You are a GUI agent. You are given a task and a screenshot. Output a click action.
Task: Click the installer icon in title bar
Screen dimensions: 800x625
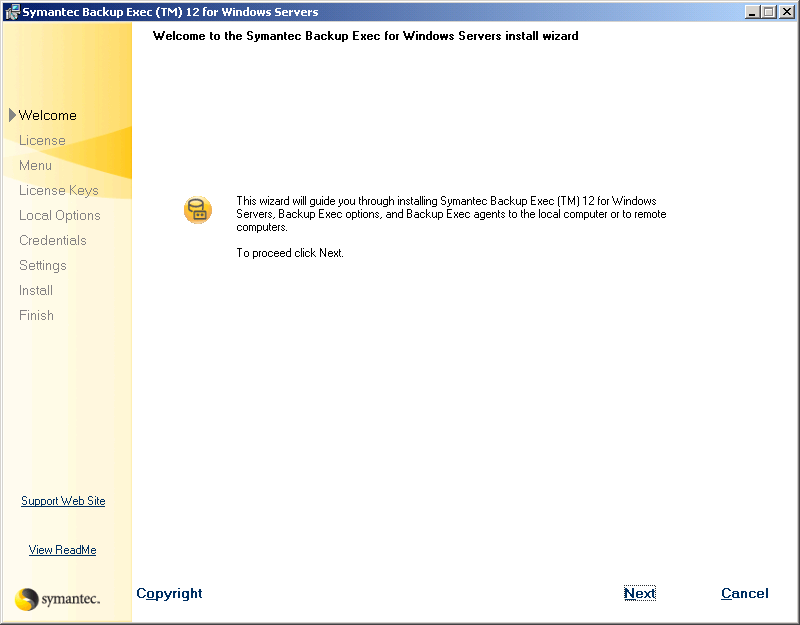(12, 12)
